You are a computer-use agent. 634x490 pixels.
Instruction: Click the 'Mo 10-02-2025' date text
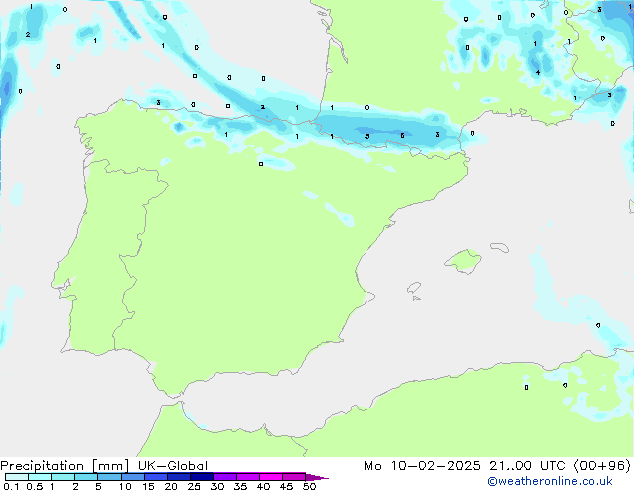pos(422,466)
